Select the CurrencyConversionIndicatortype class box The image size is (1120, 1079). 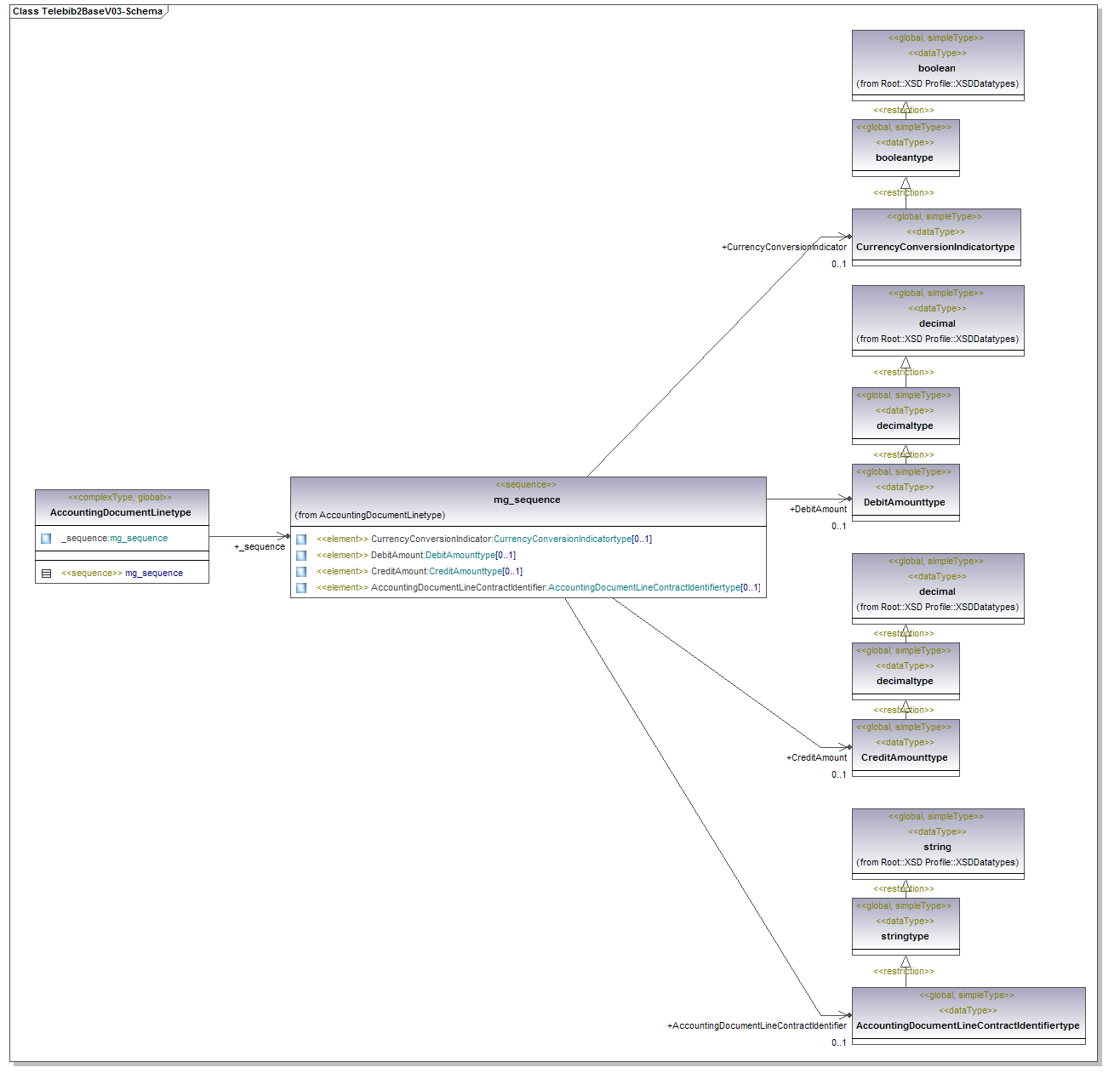pyautogui.click(x=935, y=238)
